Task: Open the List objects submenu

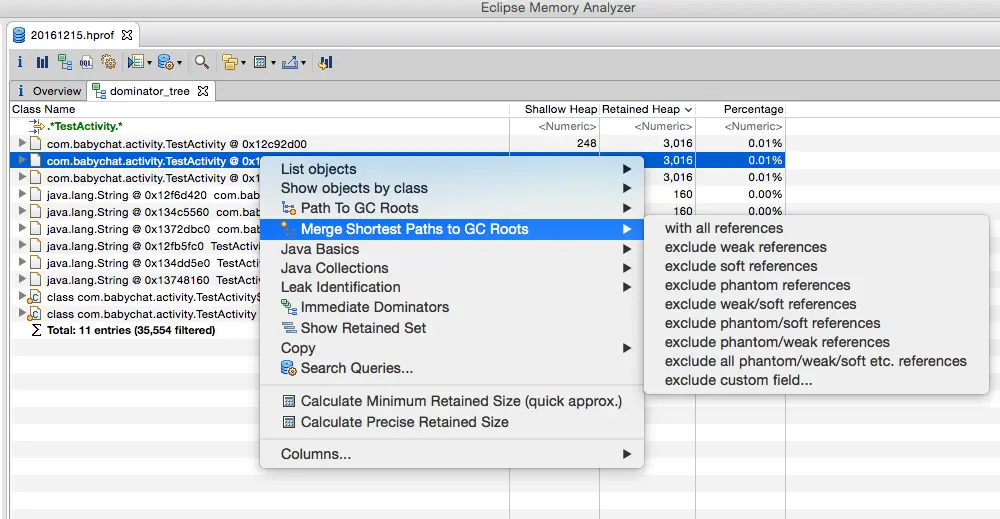Action: 452,169
